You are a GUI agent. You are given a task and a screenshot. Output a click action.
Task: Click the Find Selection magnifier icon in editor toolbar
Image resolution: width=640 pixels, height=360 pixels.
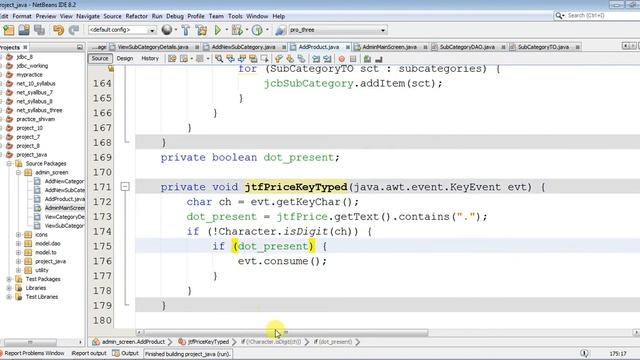[x=219, y=59]
